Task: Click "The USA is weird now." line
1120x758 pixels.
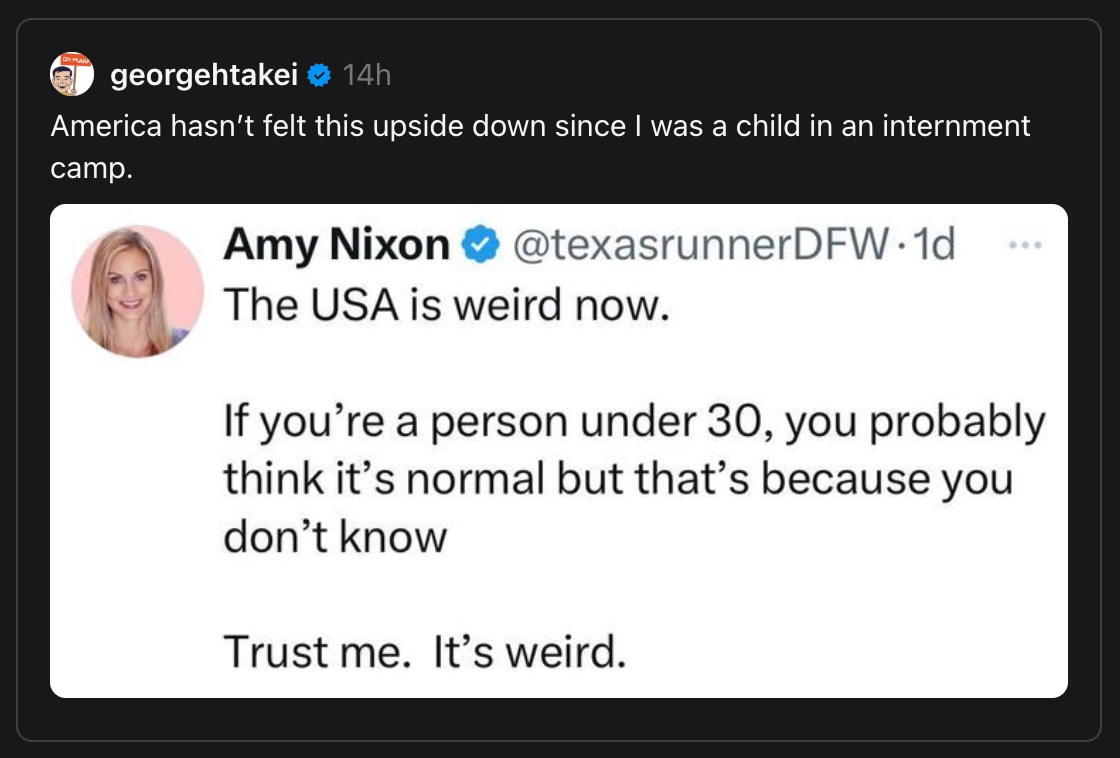Action: coord(444,304)
